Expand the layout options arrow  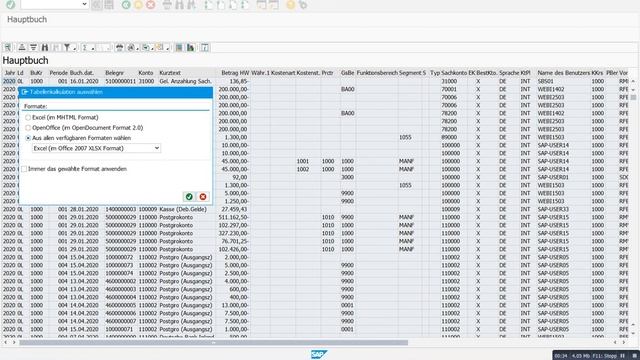tap(167, 49)
